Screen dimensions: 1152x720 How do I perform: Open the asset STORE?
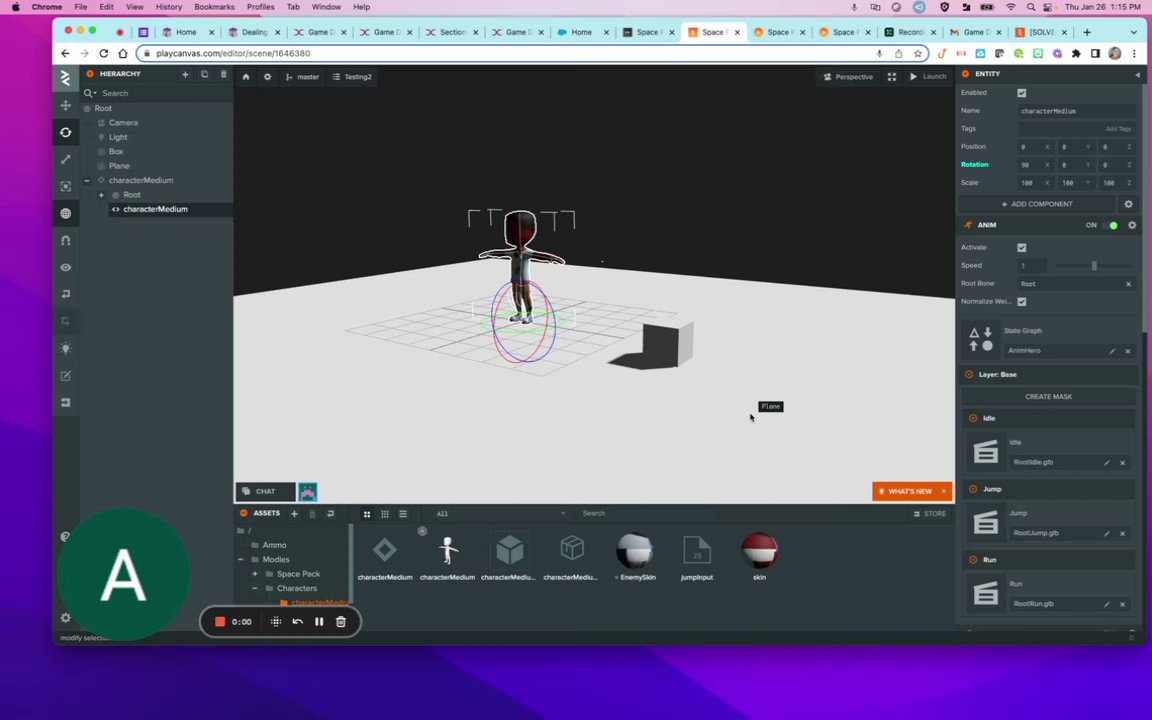point(929,514)
